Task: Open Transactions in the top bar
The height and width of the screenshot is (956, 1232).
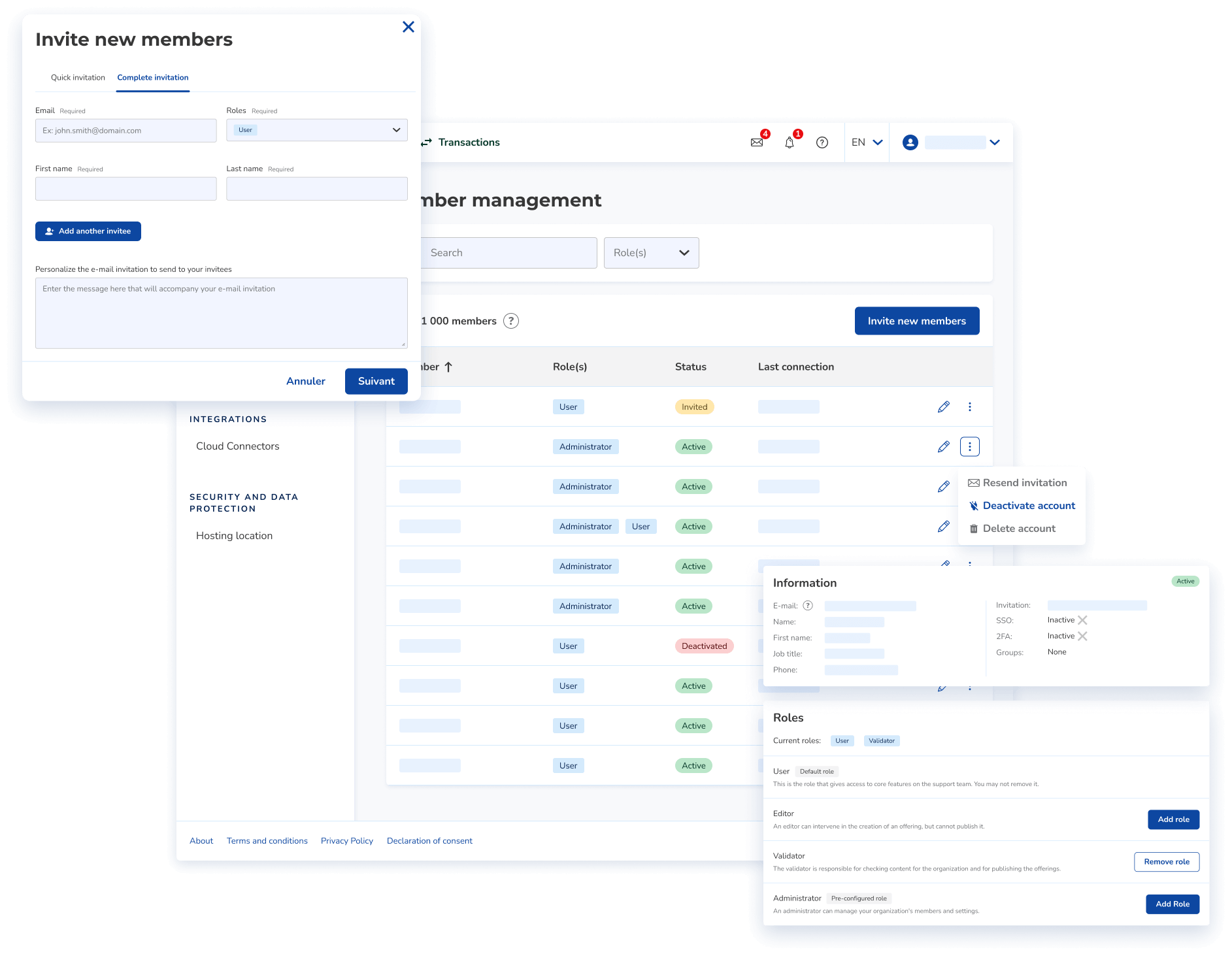Action: [469, 142]
